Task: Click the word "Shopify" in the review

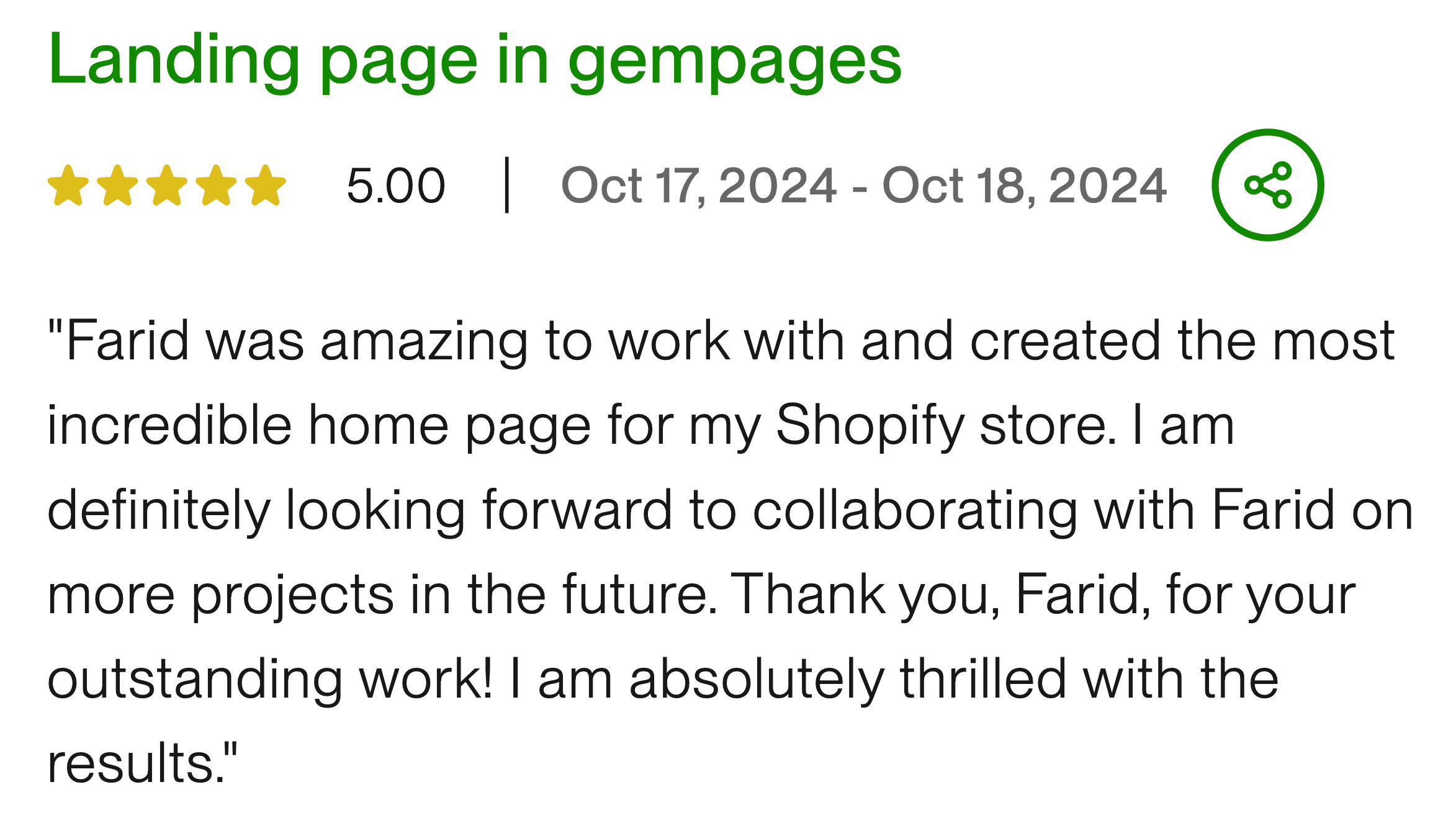Action: pos(870,426)
